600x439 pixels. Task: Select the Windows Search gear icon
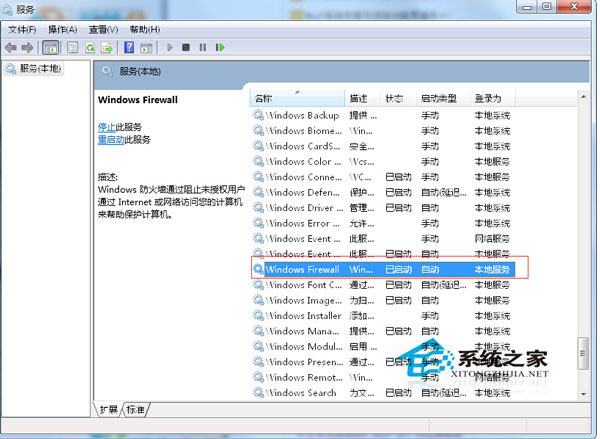(259, 392)
